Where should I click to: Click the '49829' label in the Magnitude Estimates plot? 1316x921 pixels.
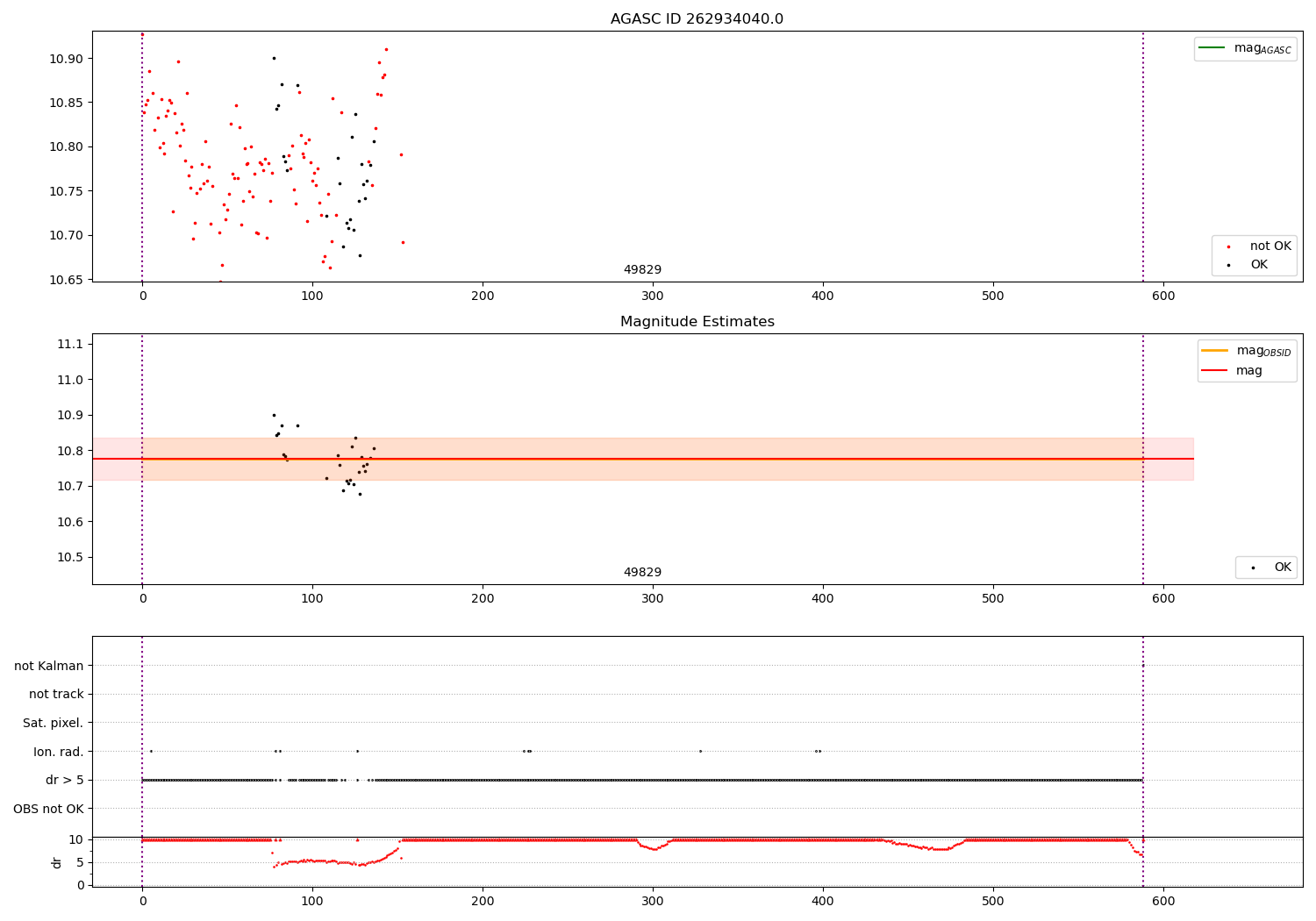click(642, 573)
